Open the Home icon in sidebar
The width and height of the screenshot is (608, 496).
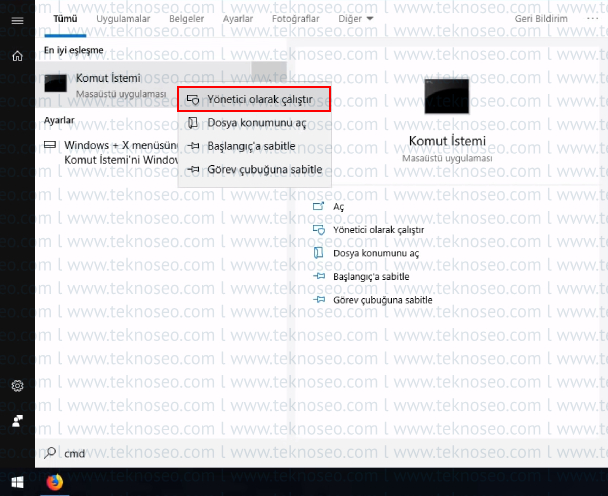tap(17, 56)
